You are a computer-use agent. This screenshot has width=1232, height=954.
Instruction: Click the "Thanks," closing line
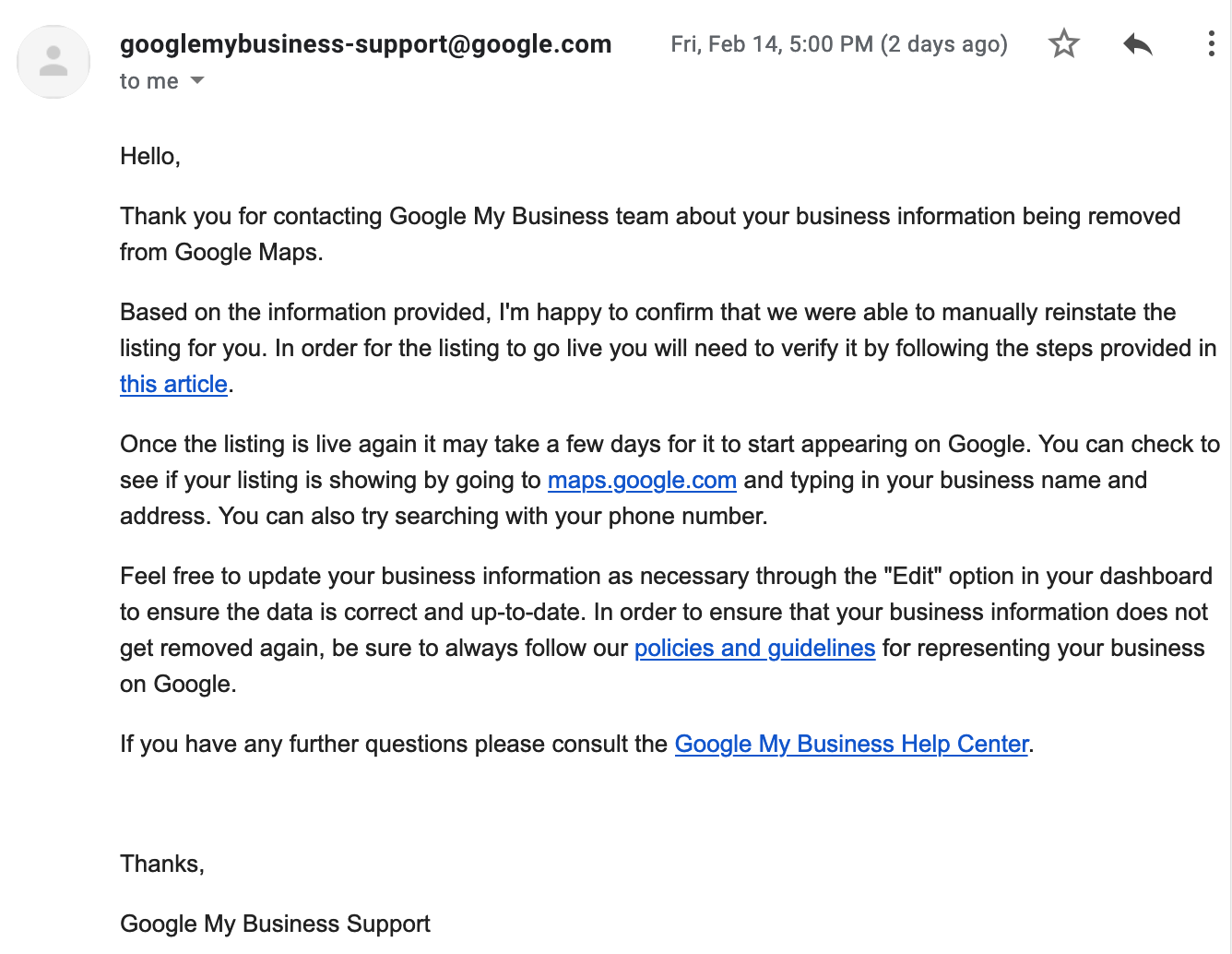162,864
